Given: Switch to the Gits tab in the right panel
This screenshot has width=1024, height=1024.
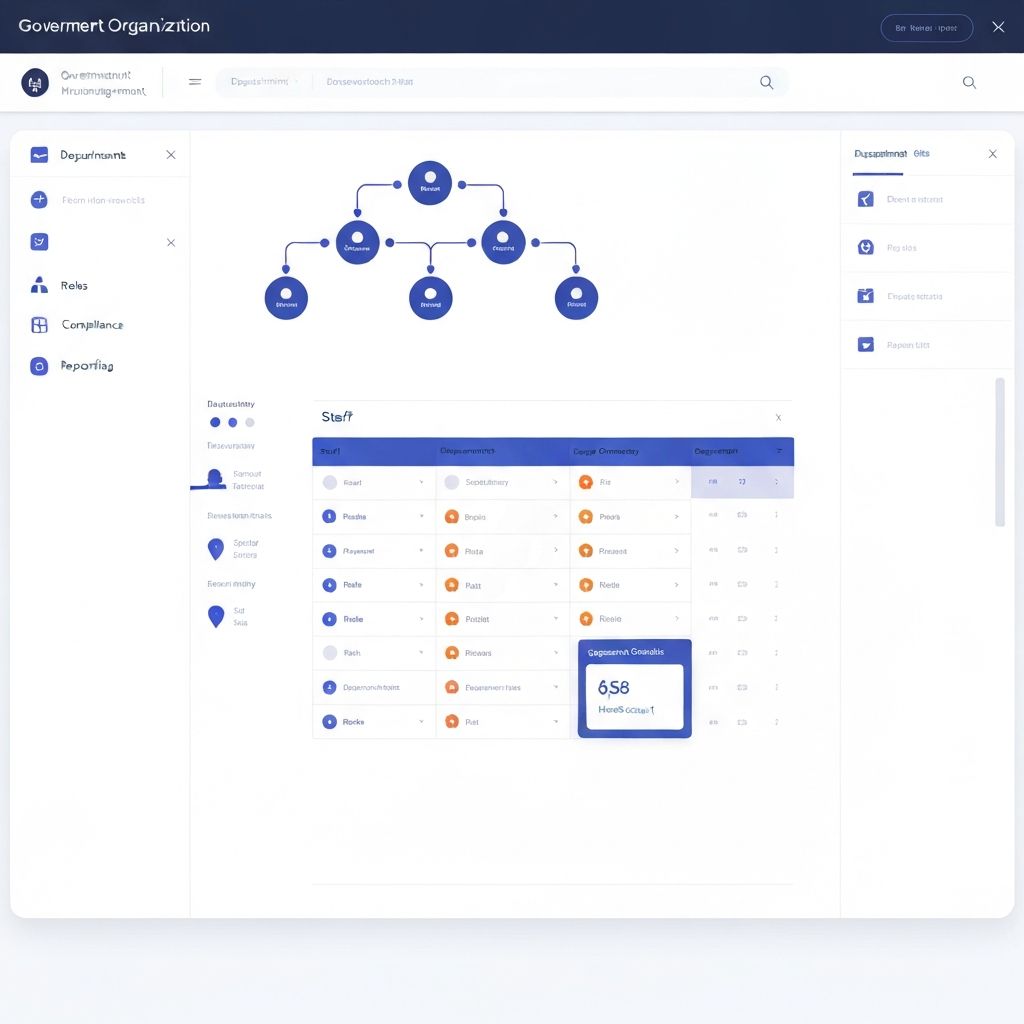Looking at the screenshot, I should tap(920, 154).
